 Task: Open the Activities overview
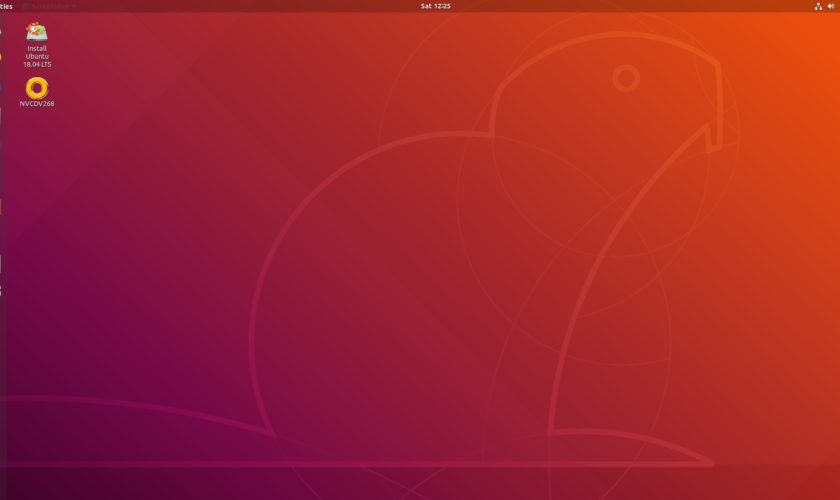(x=5, y=6)
